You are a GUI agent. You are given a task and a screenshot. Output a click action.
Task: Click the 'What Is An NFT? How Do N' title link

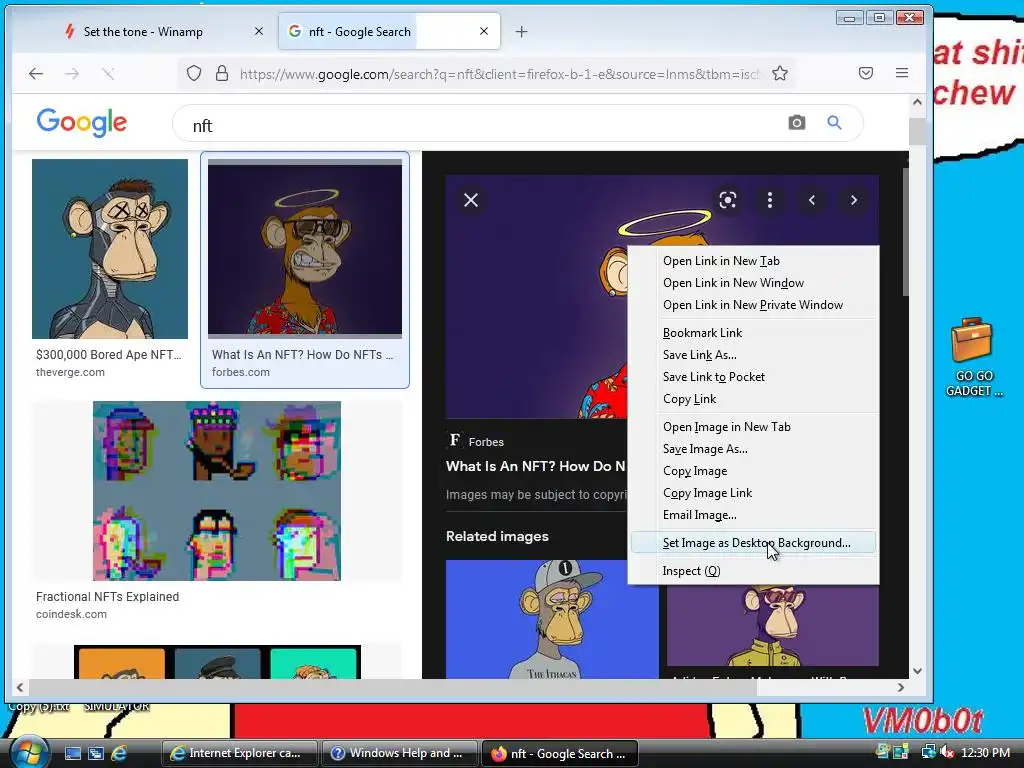[x=536, y=466]
